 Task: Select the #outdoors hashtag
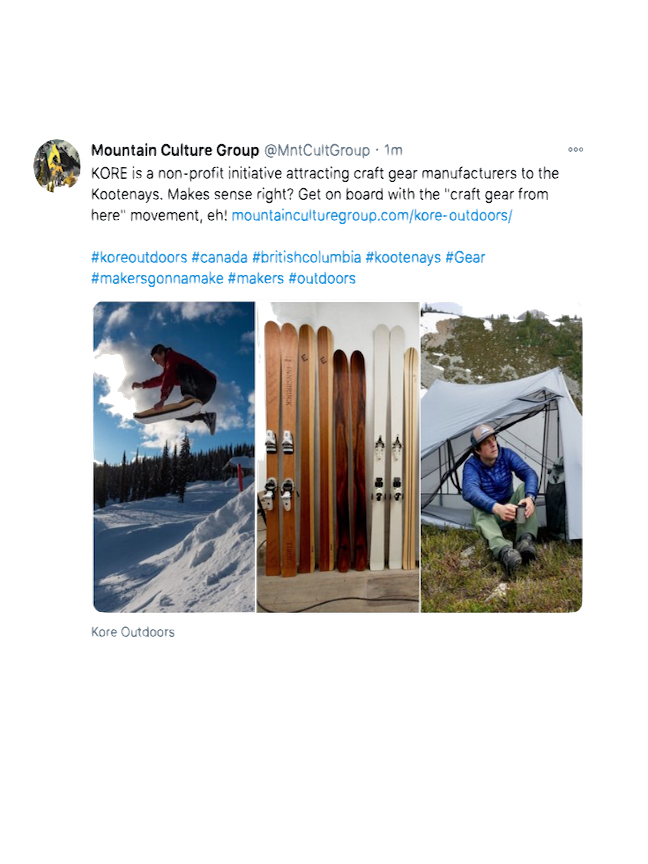pos(322,278)
